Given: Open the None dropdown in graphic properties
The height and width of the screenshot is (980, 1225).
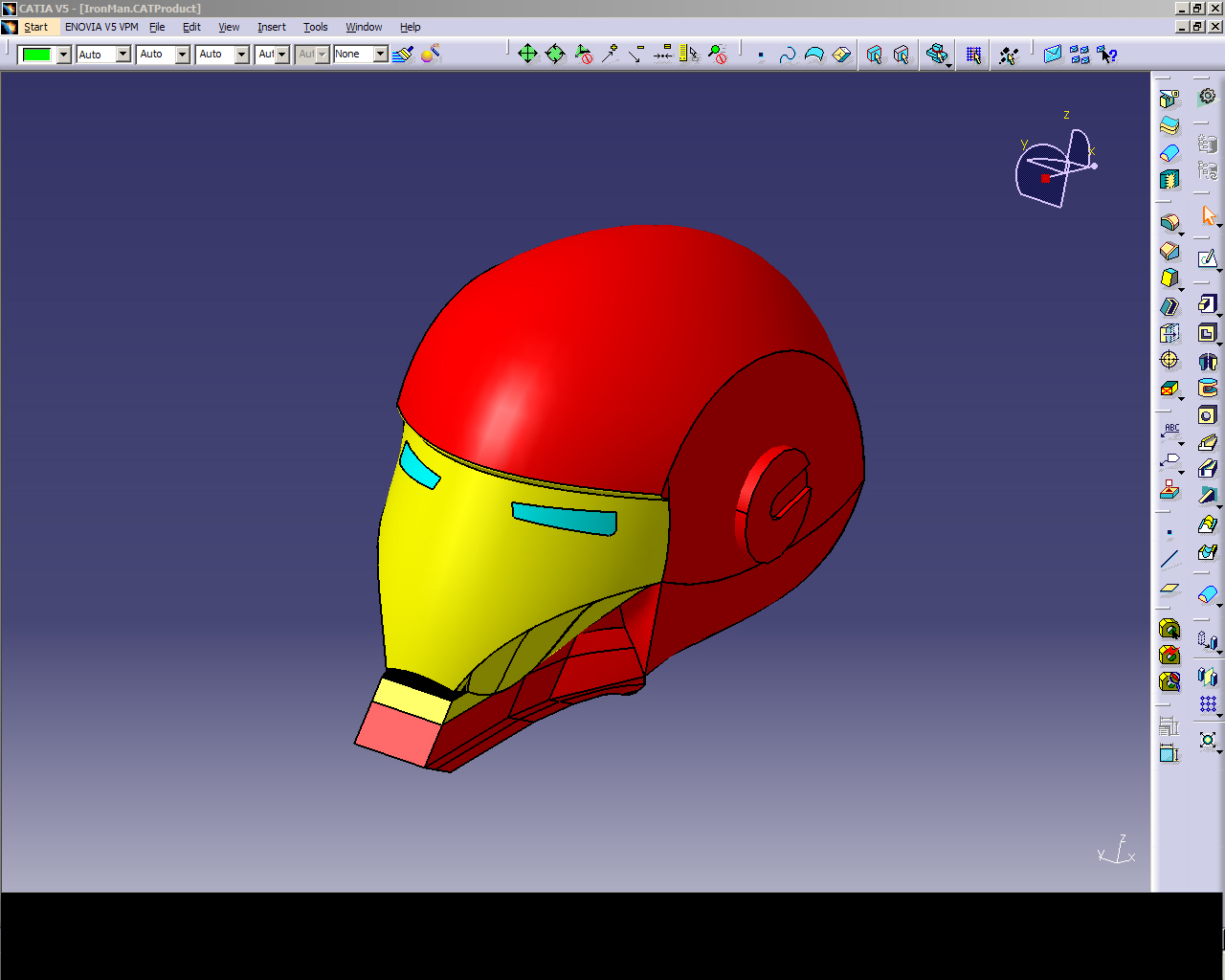Looking at the screenshot, I should [x=380, y=55].
